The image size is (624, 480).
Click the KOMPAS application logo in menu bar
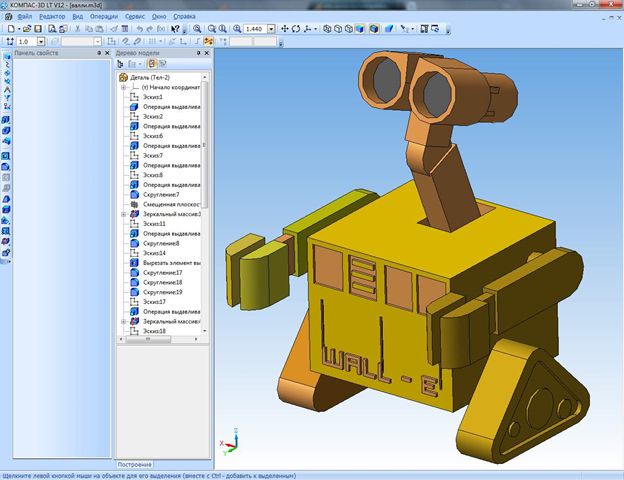[x=8, y=17]
